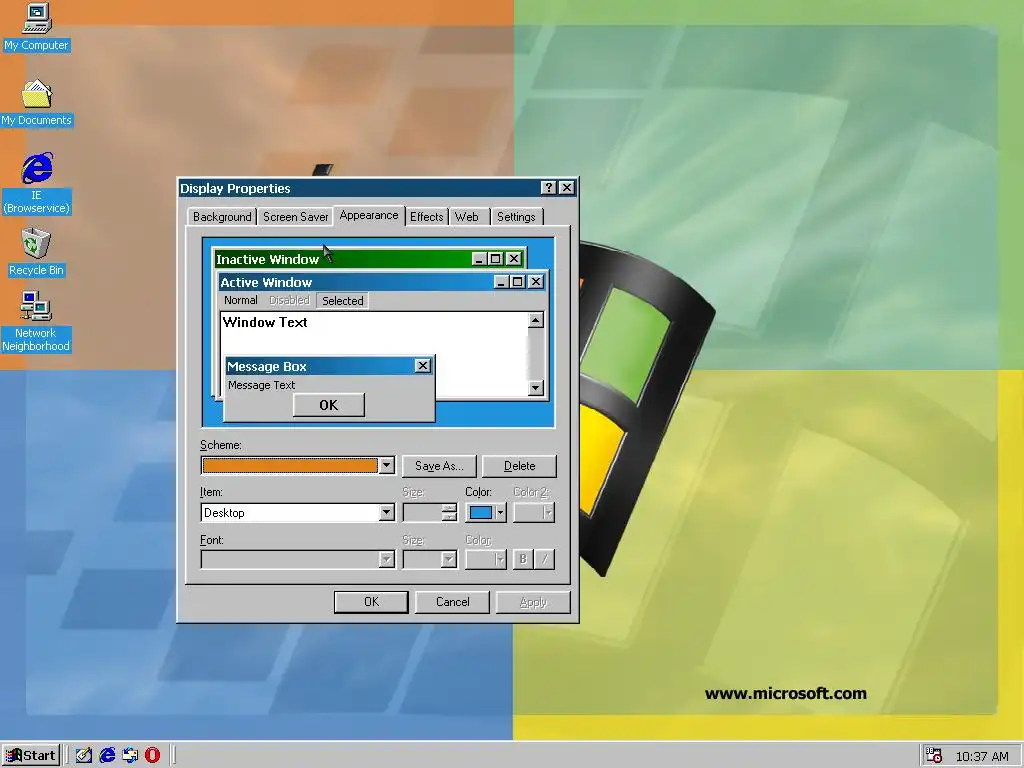Screen dimensions: 1024x768
Task: Switch to the Screen Saver tab
Action: coord(295,217)
